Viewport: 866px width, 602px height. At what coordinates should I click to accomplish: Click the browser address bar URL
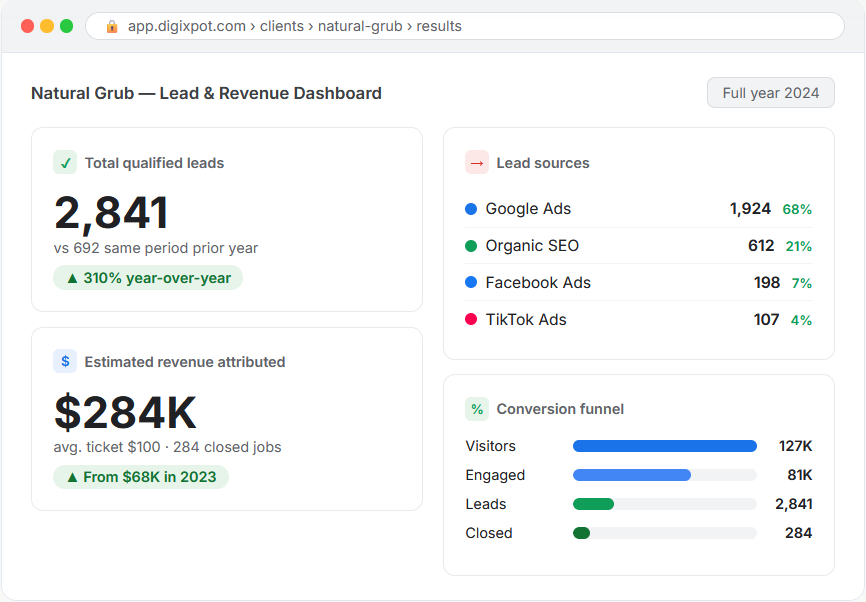click(294, 26)
